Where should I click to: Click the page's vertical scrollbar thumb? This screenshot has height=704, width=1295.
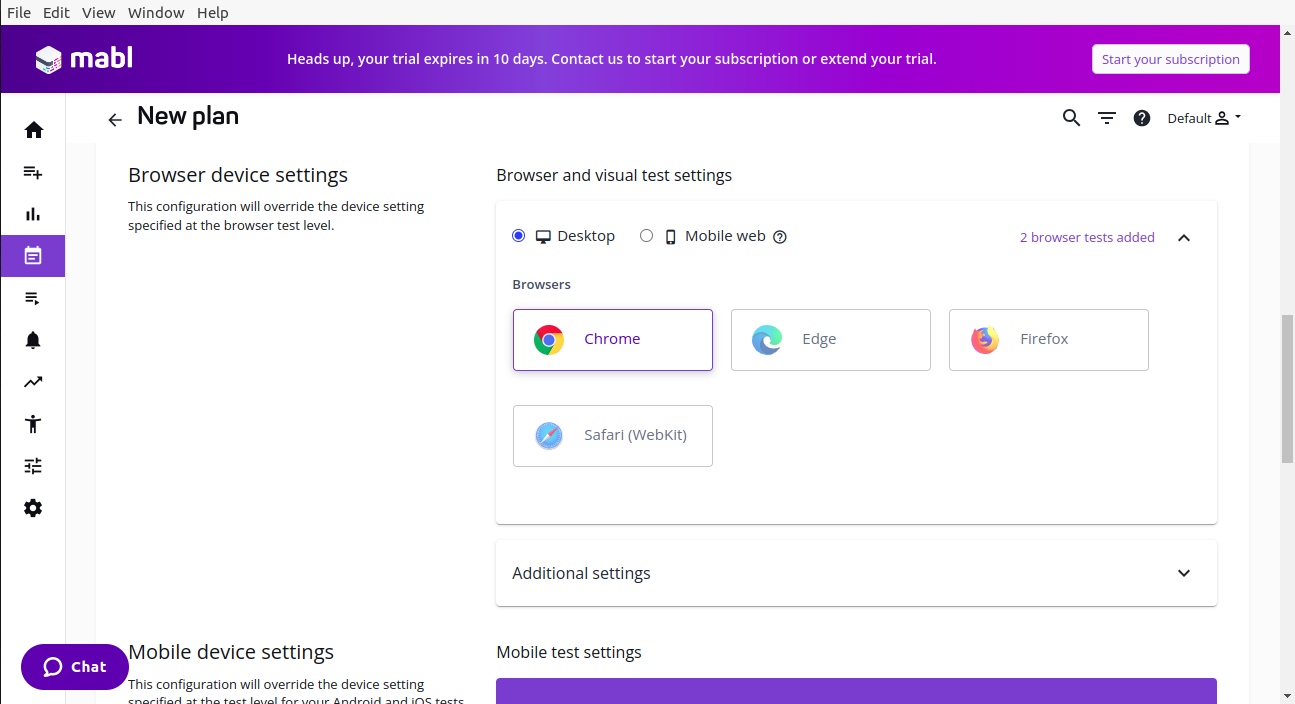click(x=1287, y=388)
